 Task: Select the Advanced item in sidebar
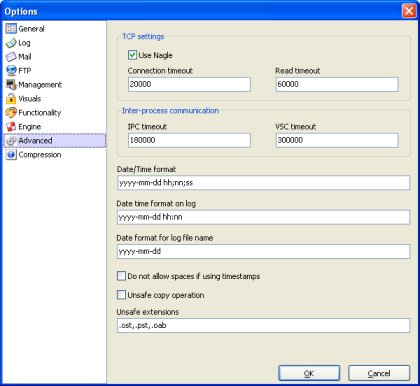coord(54,141)
